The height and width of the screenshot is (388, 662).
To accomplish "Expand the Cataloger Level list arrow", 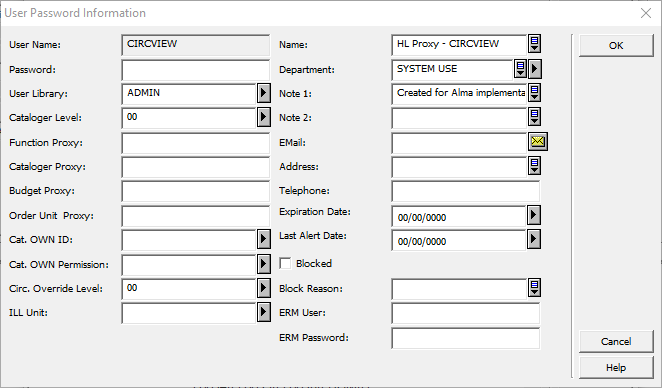I will (264, 117).
